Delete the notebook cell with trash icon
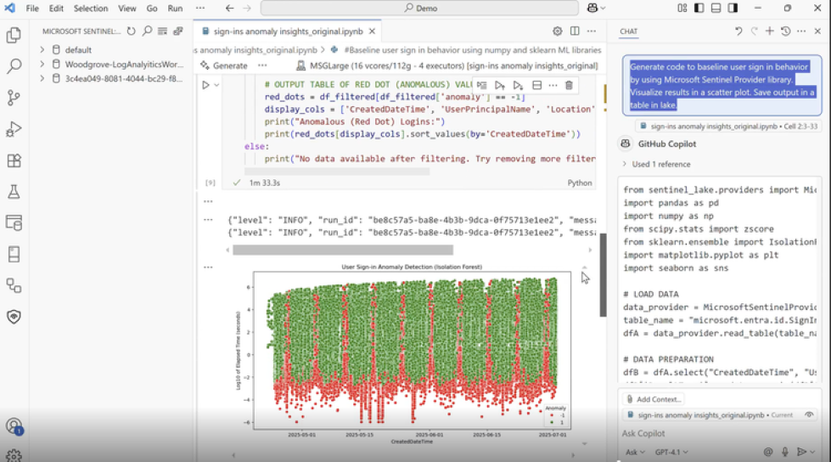831x462 pixels. 569,85
